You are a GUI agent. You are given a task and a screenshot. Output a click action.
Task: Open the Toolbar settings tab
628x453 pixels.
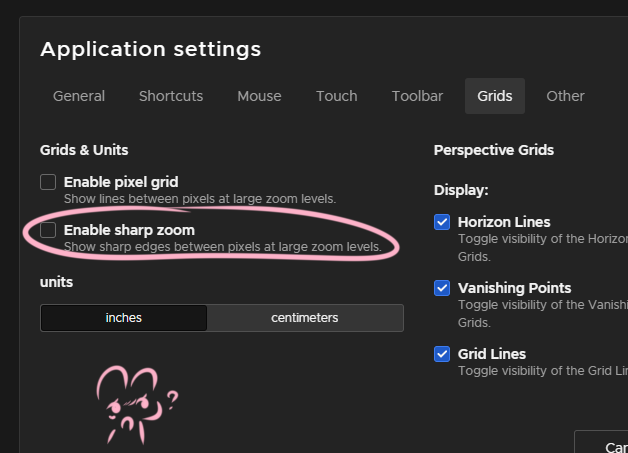tap(417, 96)
